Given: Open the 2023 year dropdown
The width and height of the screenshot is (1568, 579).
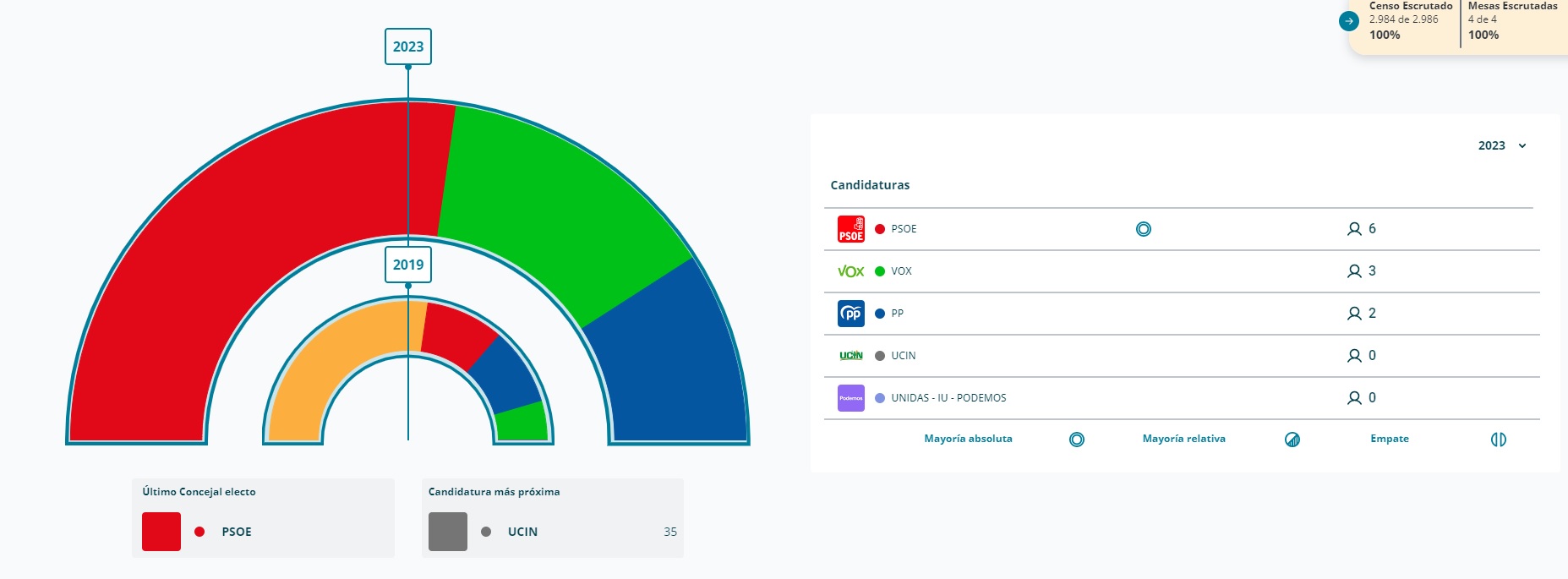Looking at the screenshot, I should (1502, 145).
